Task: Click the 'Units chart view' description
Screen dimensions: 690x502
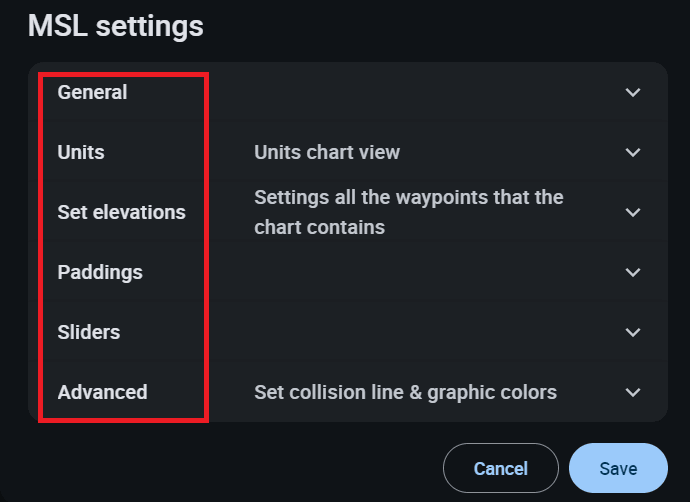Action: (x=327, y=152)
